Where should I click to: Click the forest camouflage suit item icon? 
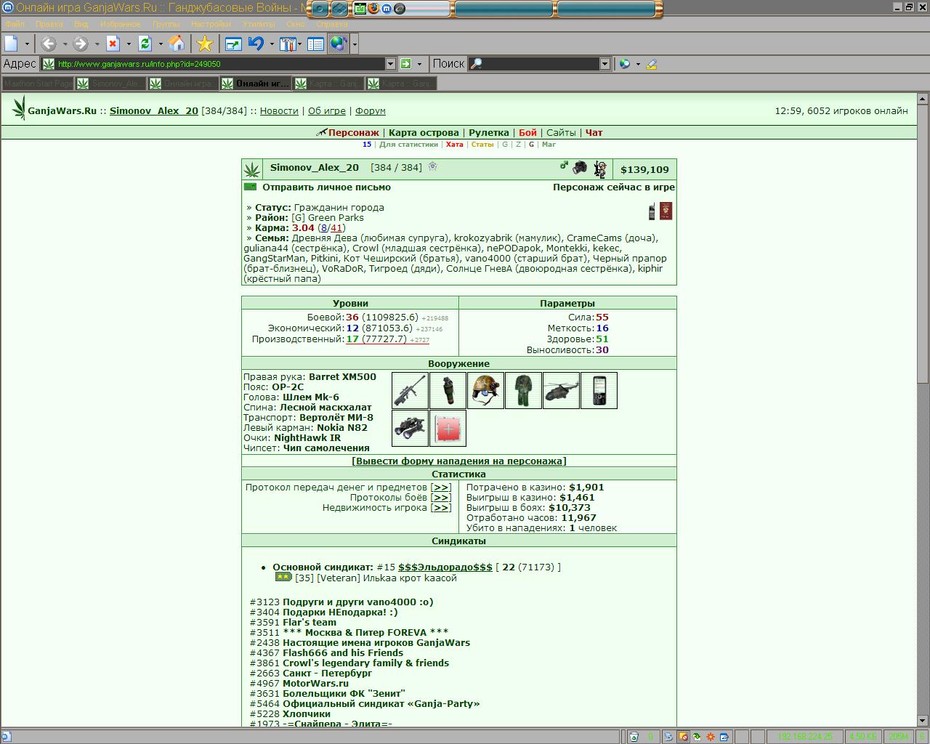point(524,390)
